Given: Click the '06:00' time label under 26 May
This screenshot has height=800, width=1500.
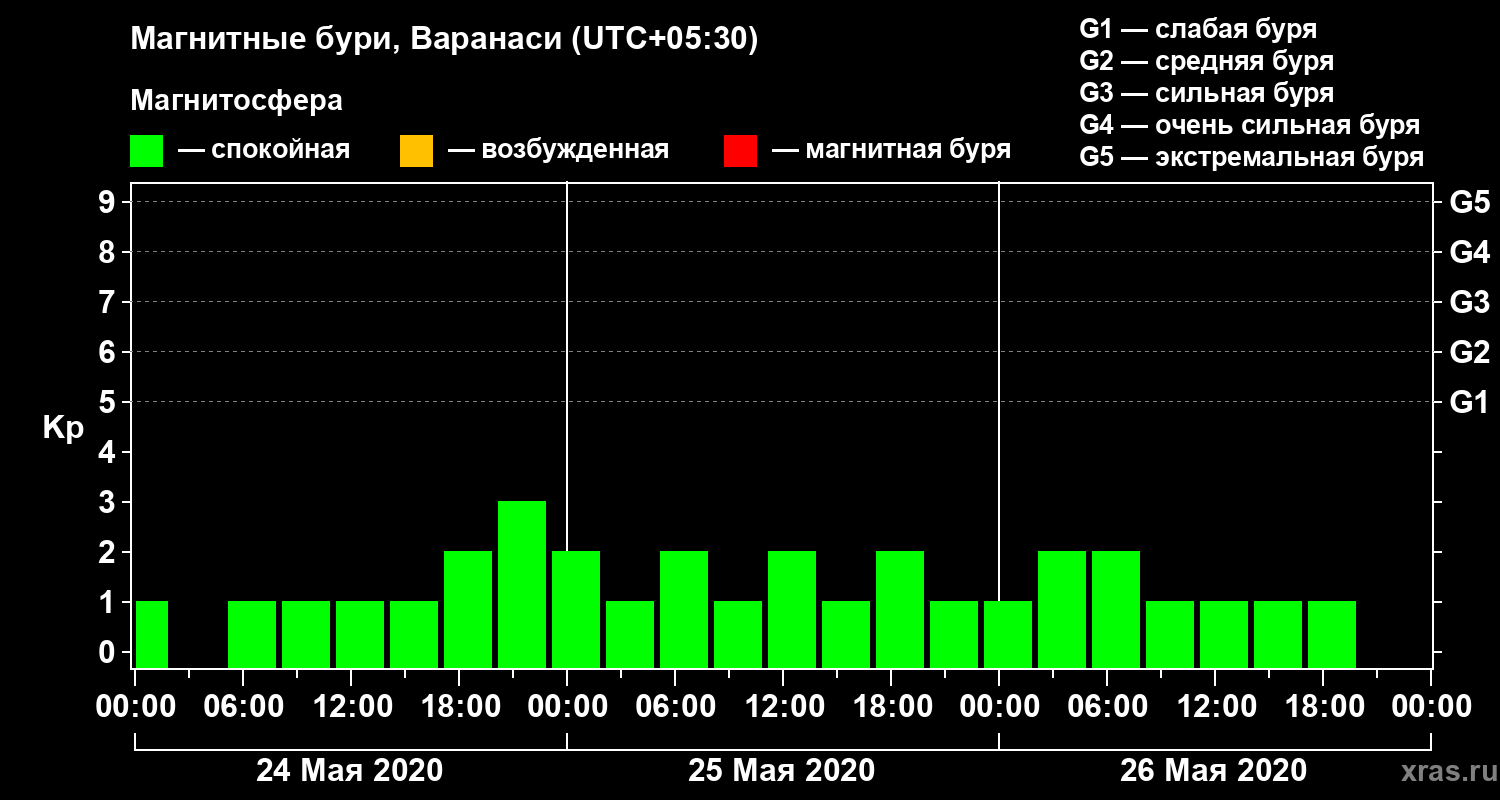Looking at the screenshot, I should pyautogui.click(x=1107, y=706).
